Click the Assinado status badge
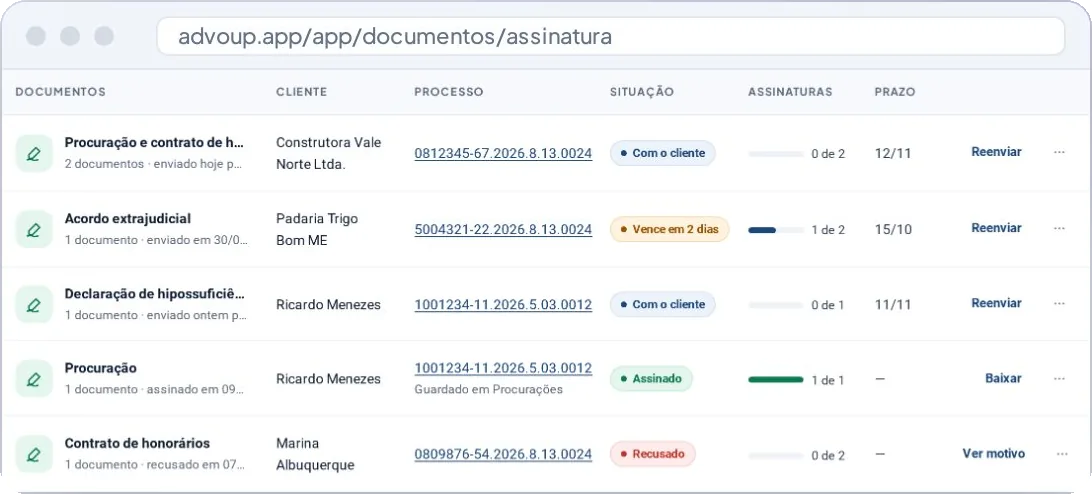The height and width of the screenshot is (494, 1092). pos(651,378)
